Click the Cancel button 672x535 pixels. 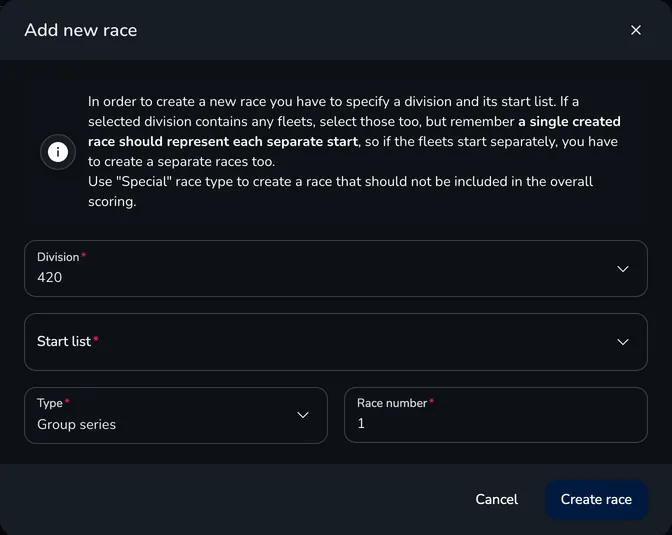pyautogui.click(x=496, y=499)
